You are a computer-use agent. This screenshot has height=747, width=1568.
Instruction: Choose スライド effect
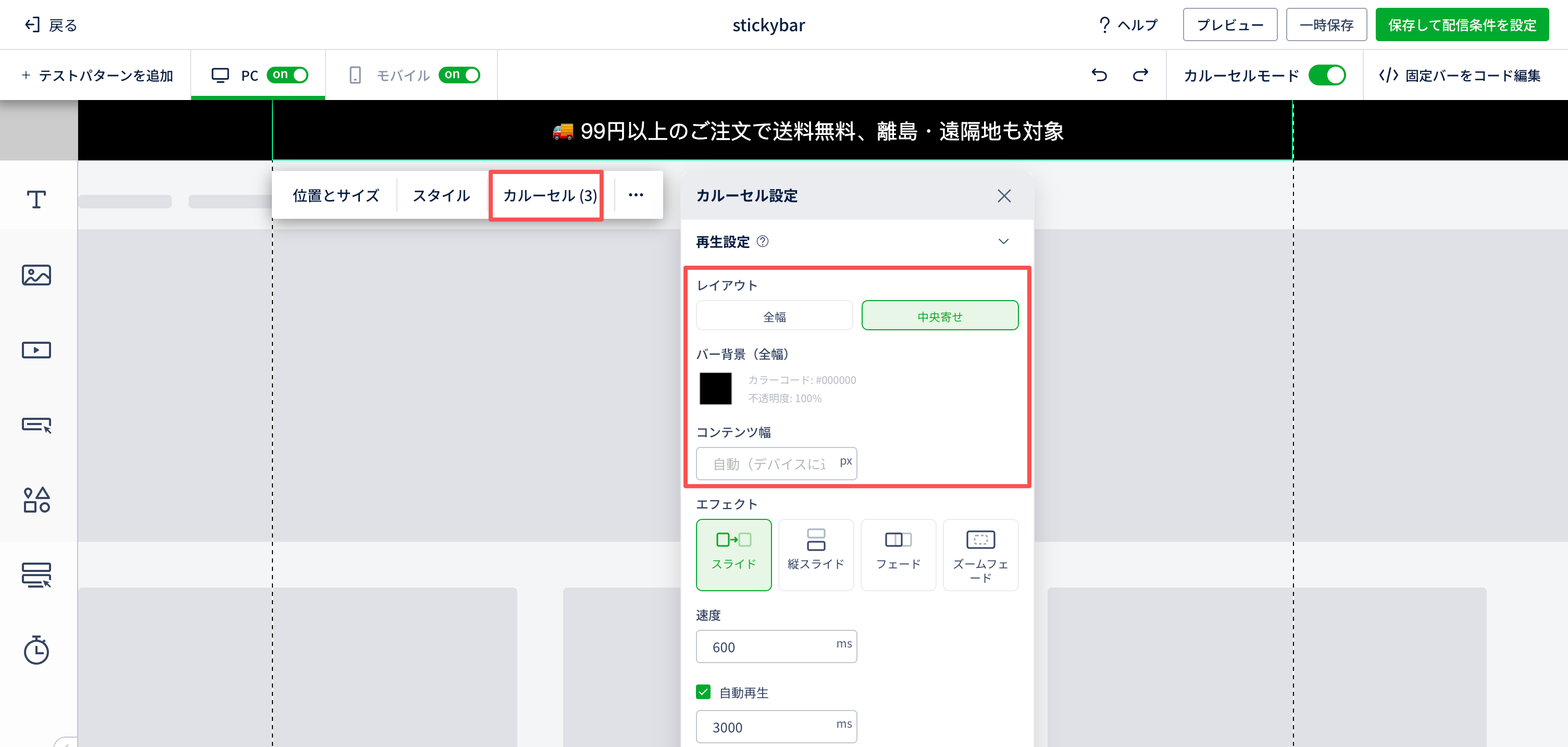coord(733,554)
